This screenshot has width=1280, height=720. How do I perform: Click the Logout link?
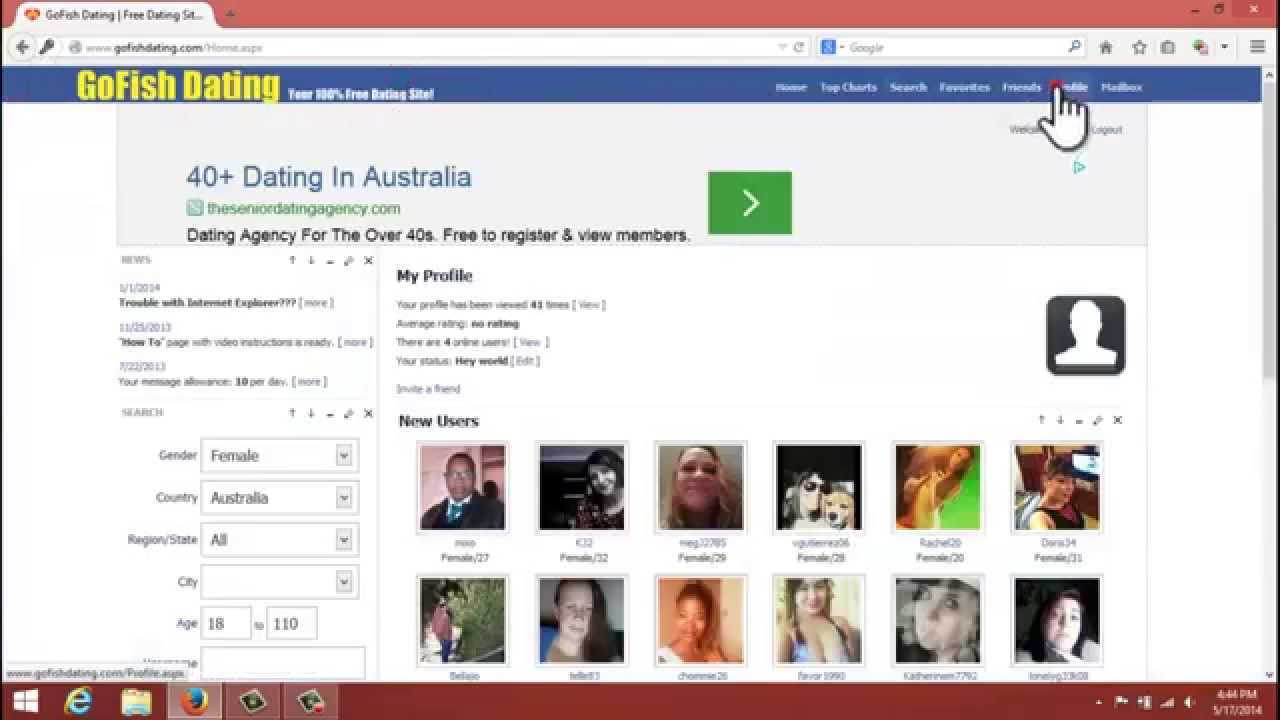[1106, 130]
